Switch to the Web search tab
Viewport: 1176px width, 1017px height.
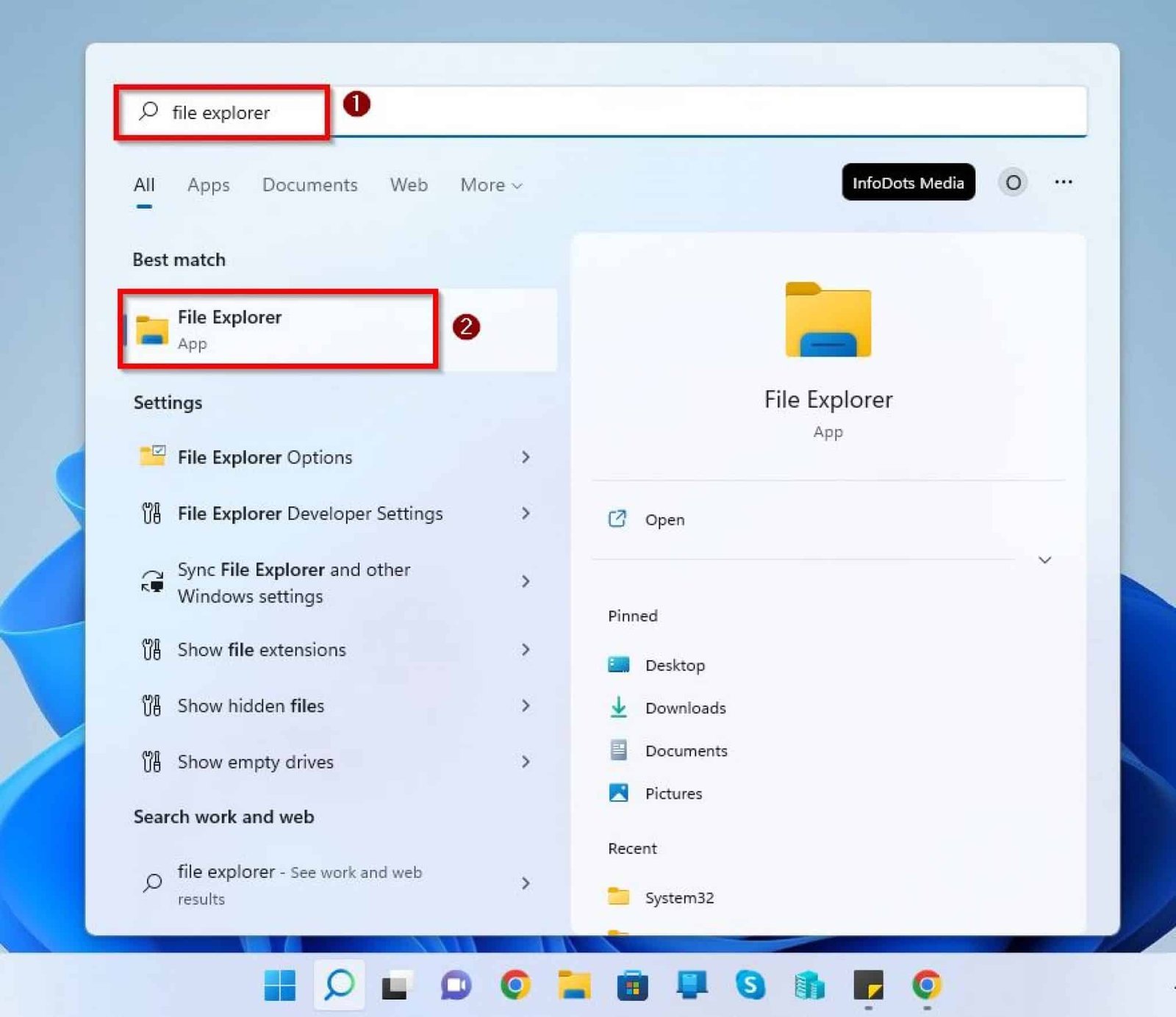409,185
